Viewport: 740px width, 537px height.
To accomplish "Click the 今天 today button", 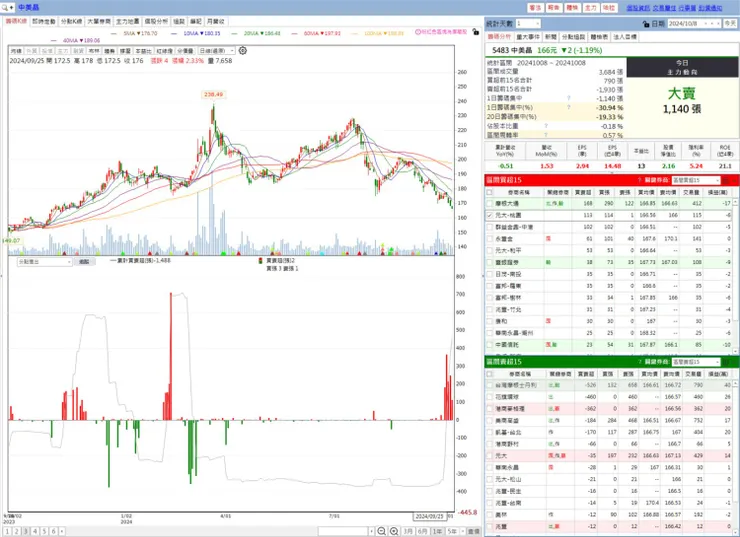I will pos(730,24).
